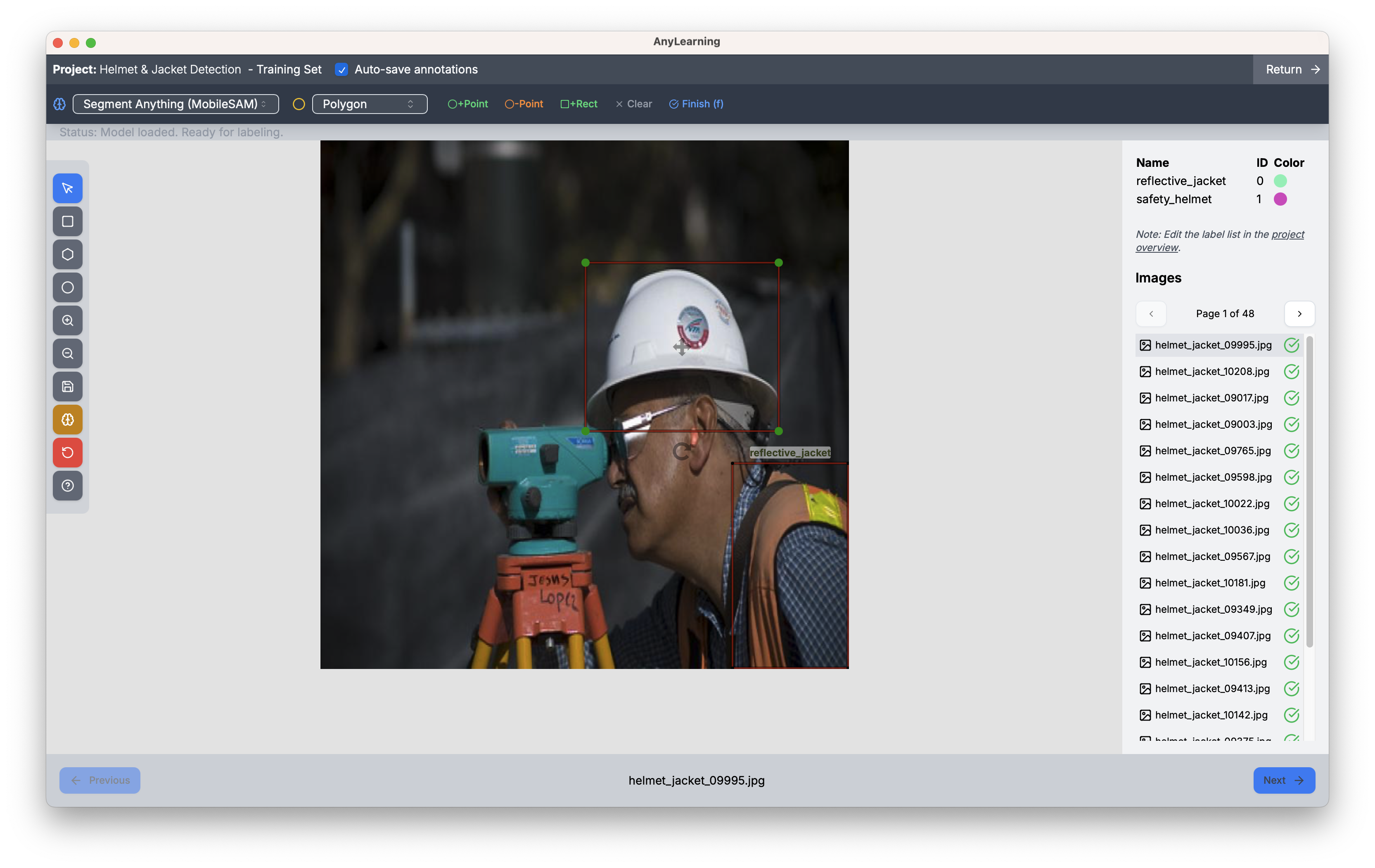Click the zoom out magnifier tool

pos(67,353)
